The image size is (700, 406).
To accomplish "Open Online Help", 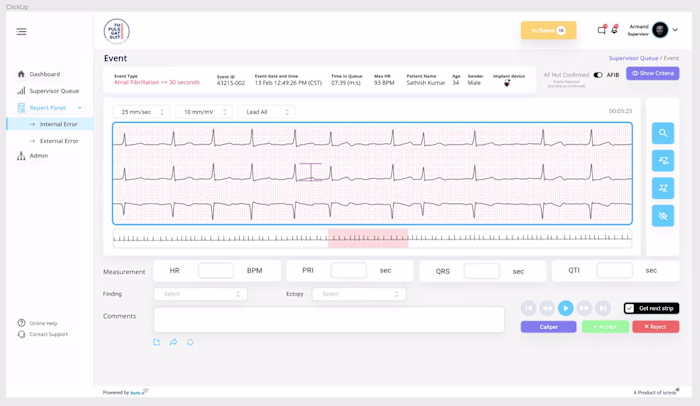I will coord(43,323).
